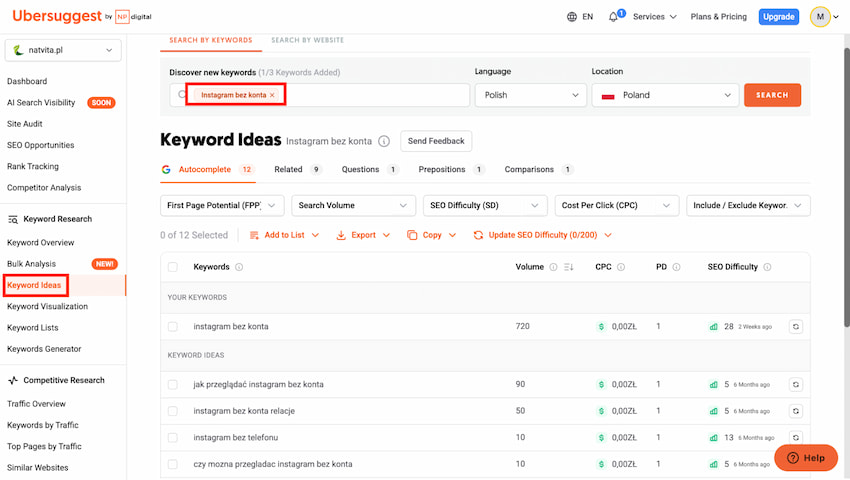Screen dimensions: 850x480
Task: Click the M profile avatar
Action: click(820, 17)
